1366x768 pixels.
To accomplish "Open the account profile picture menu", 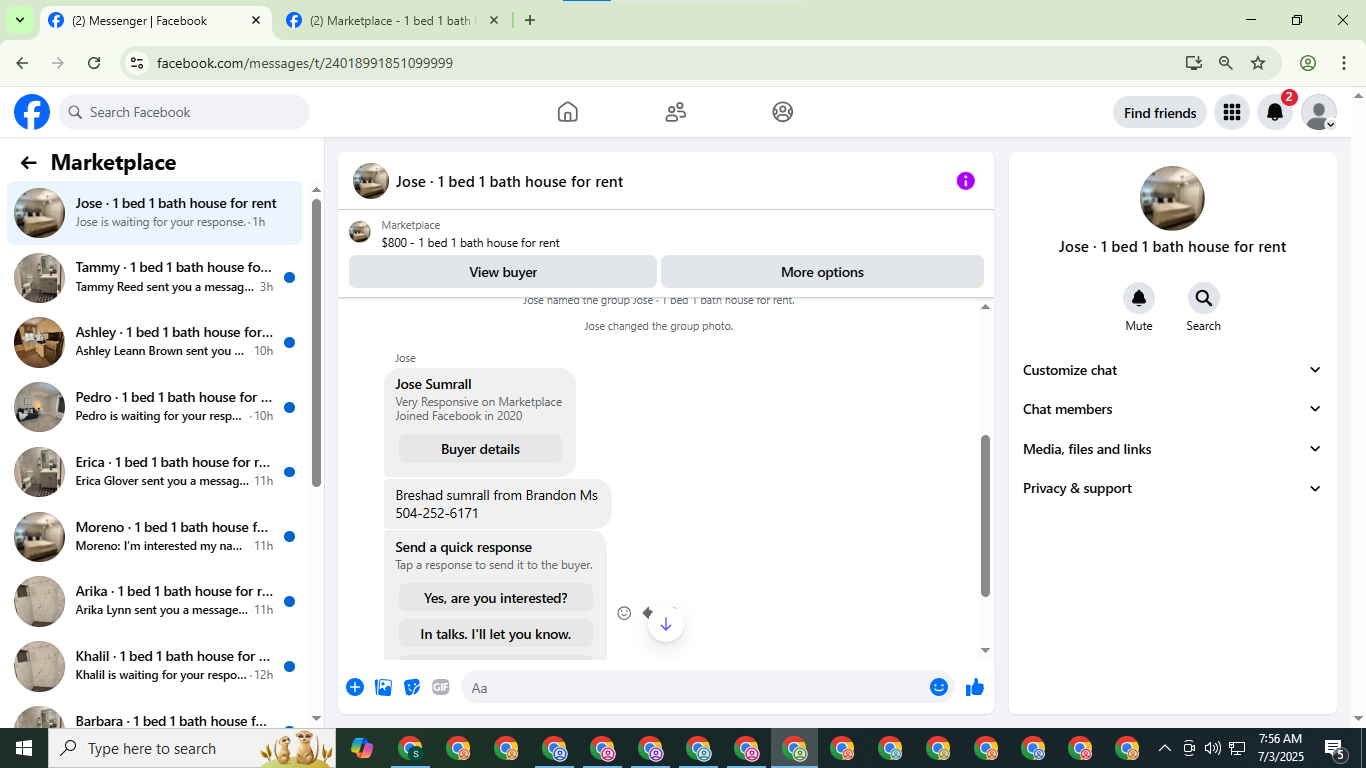I will pyautogui.click(x=1319, y=112).
